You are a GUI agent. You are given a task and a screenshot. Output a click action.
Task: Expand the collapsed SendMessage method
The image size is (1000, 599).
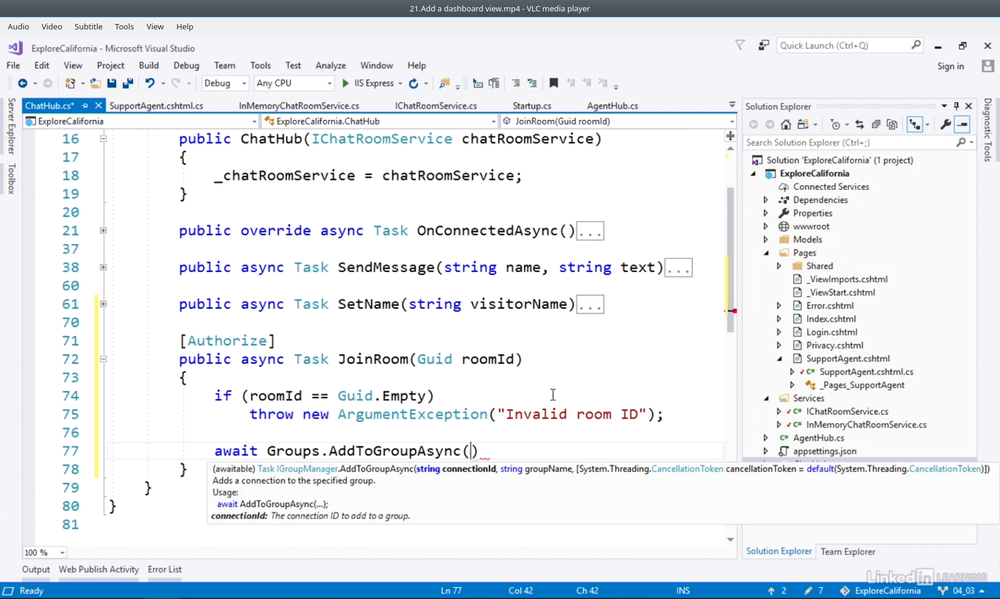point(103,267)
